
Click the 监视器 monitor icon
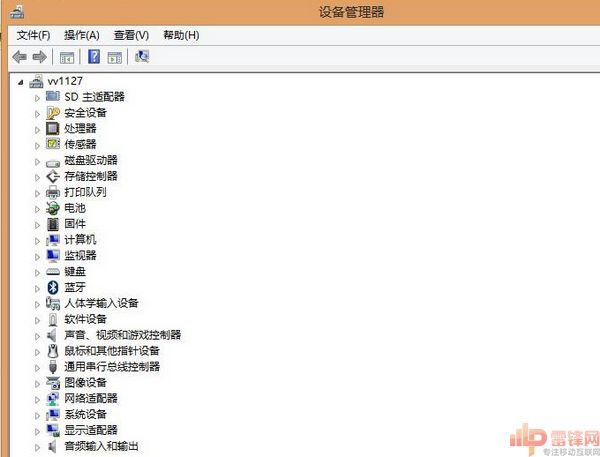click(x=53, y=256)
